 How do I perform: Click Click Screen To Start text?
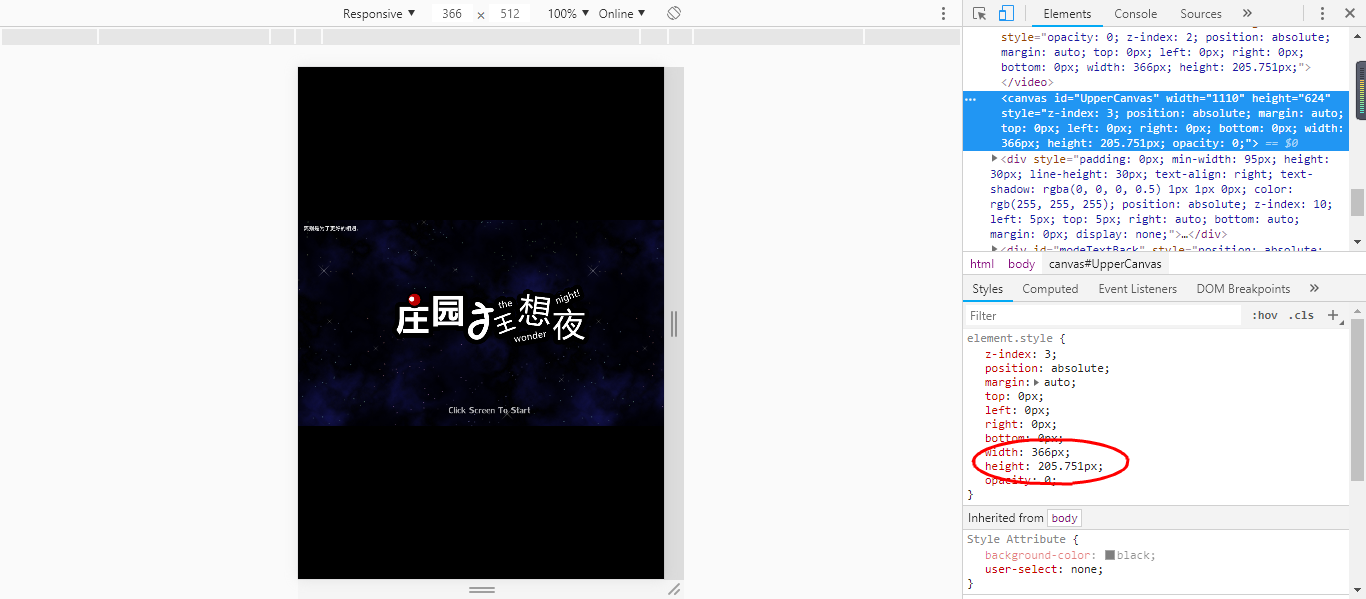point(489,410)
